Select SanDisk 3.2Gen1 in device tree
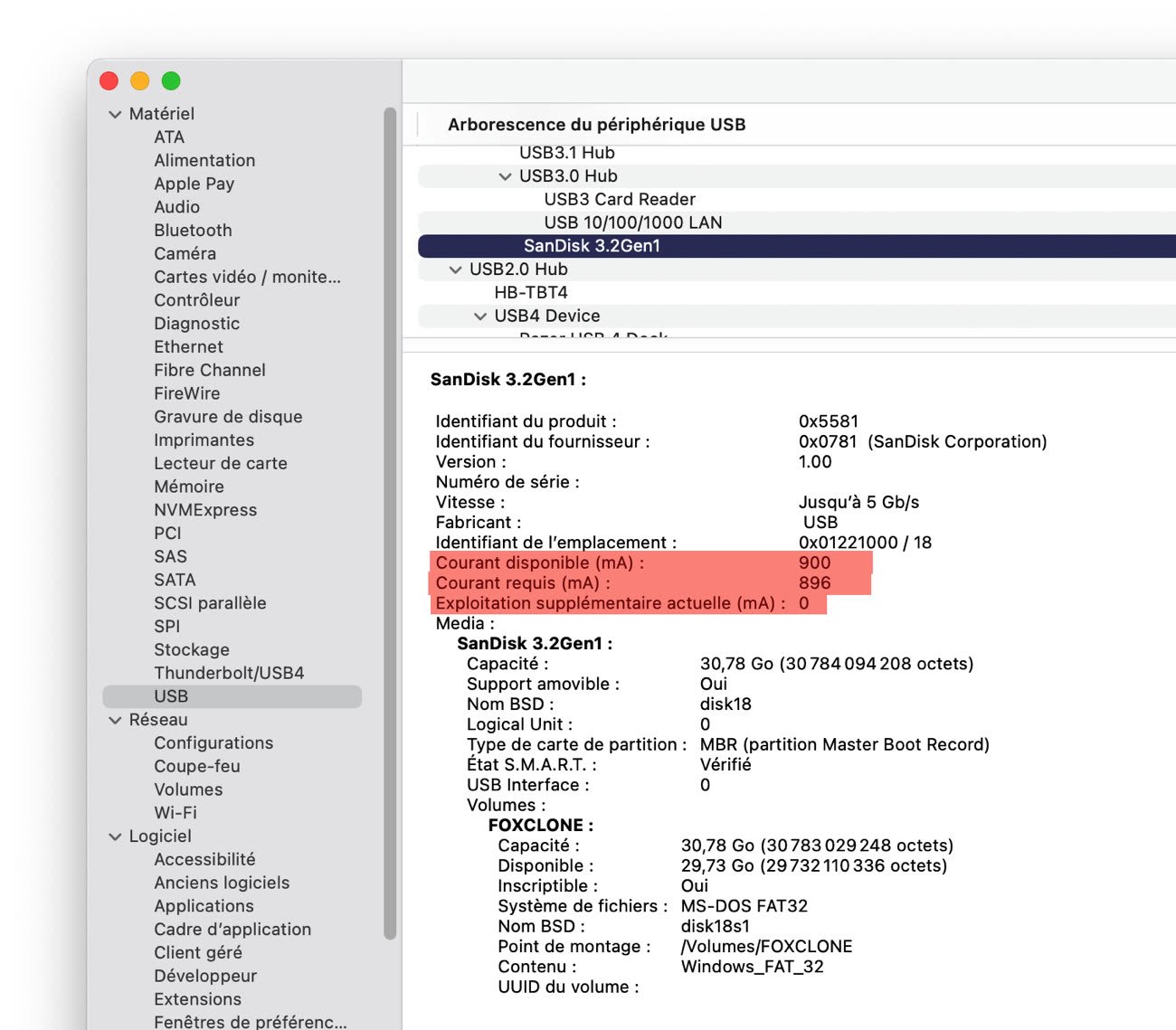The image size is (1176, 1030). point(797,246)
